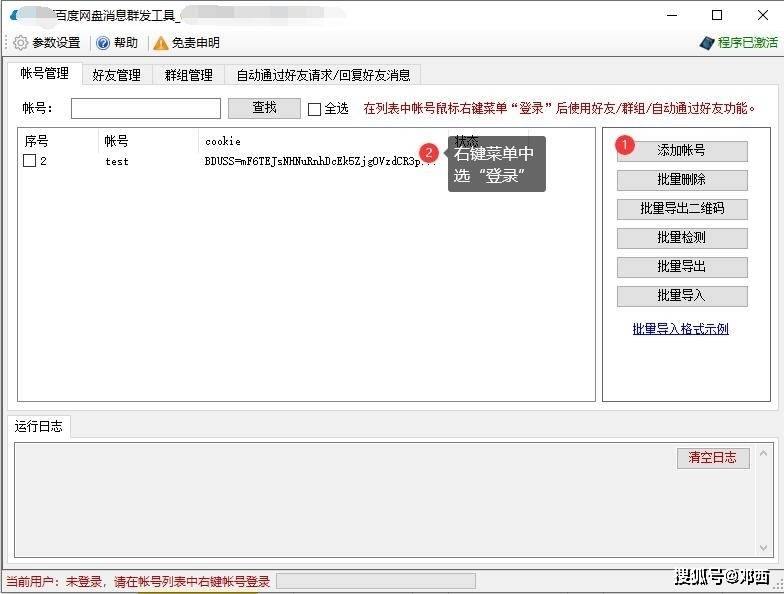This screenshot has width=784, height=594.
Task: Open the 参数设置 gear icon
Action: click(x=20, y=43)
